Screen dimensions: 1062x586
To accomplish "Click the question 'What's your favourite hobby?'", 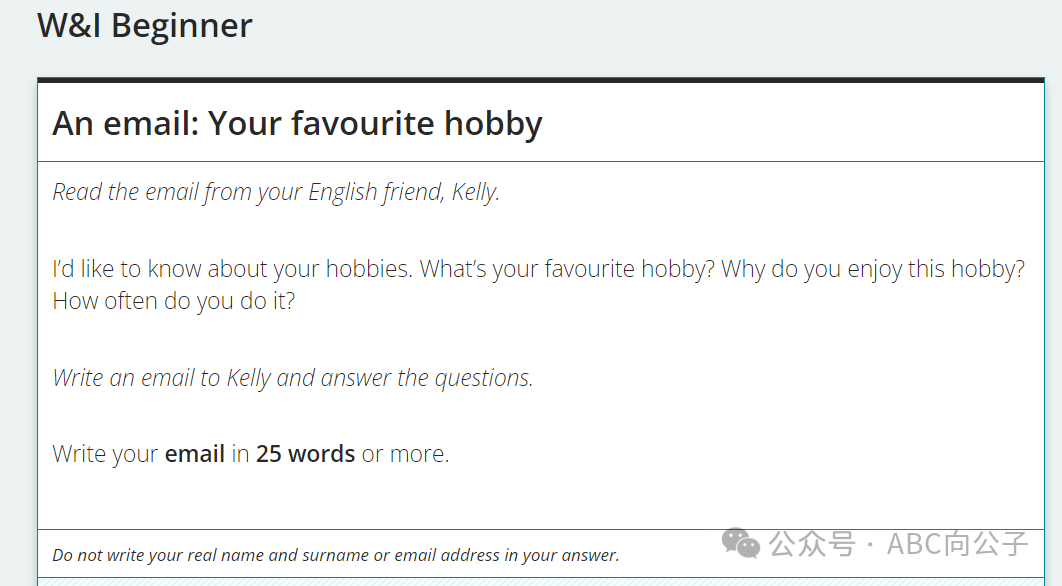I will coord(567,269).
